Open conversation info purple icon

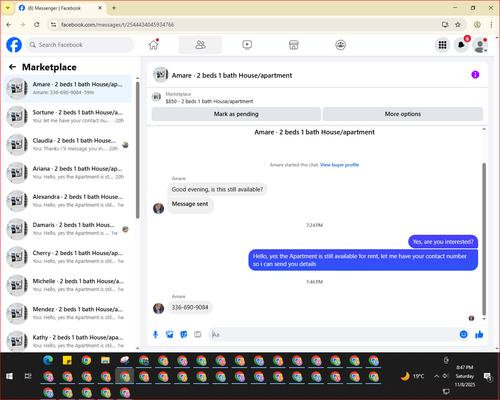[475, 75]
